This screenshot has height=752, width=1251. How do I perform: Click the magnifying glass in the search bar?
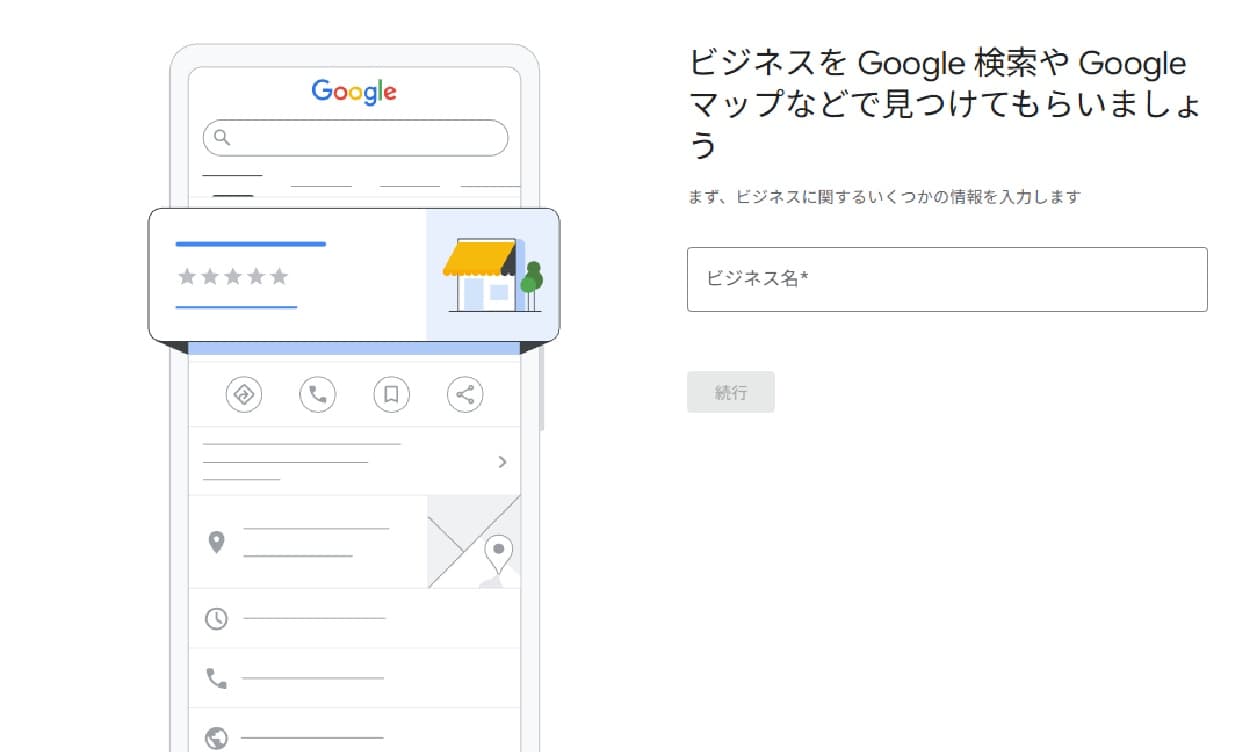(224, 138)
